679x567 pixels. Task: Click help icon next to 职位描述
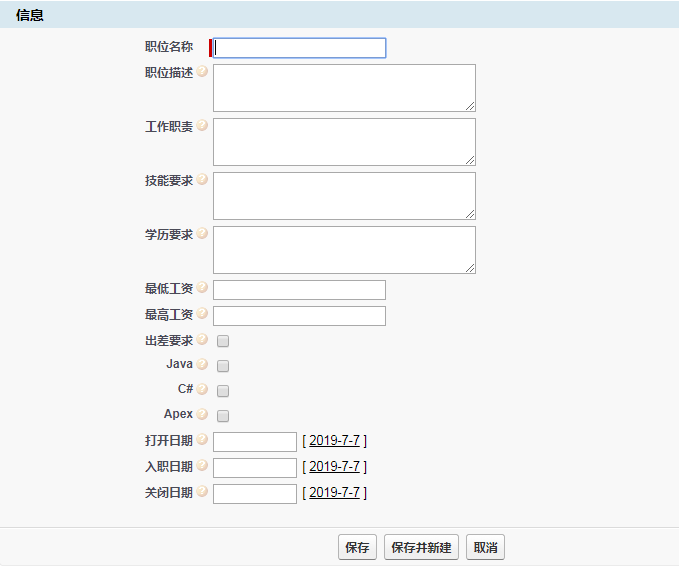click(x=202, y=72)
